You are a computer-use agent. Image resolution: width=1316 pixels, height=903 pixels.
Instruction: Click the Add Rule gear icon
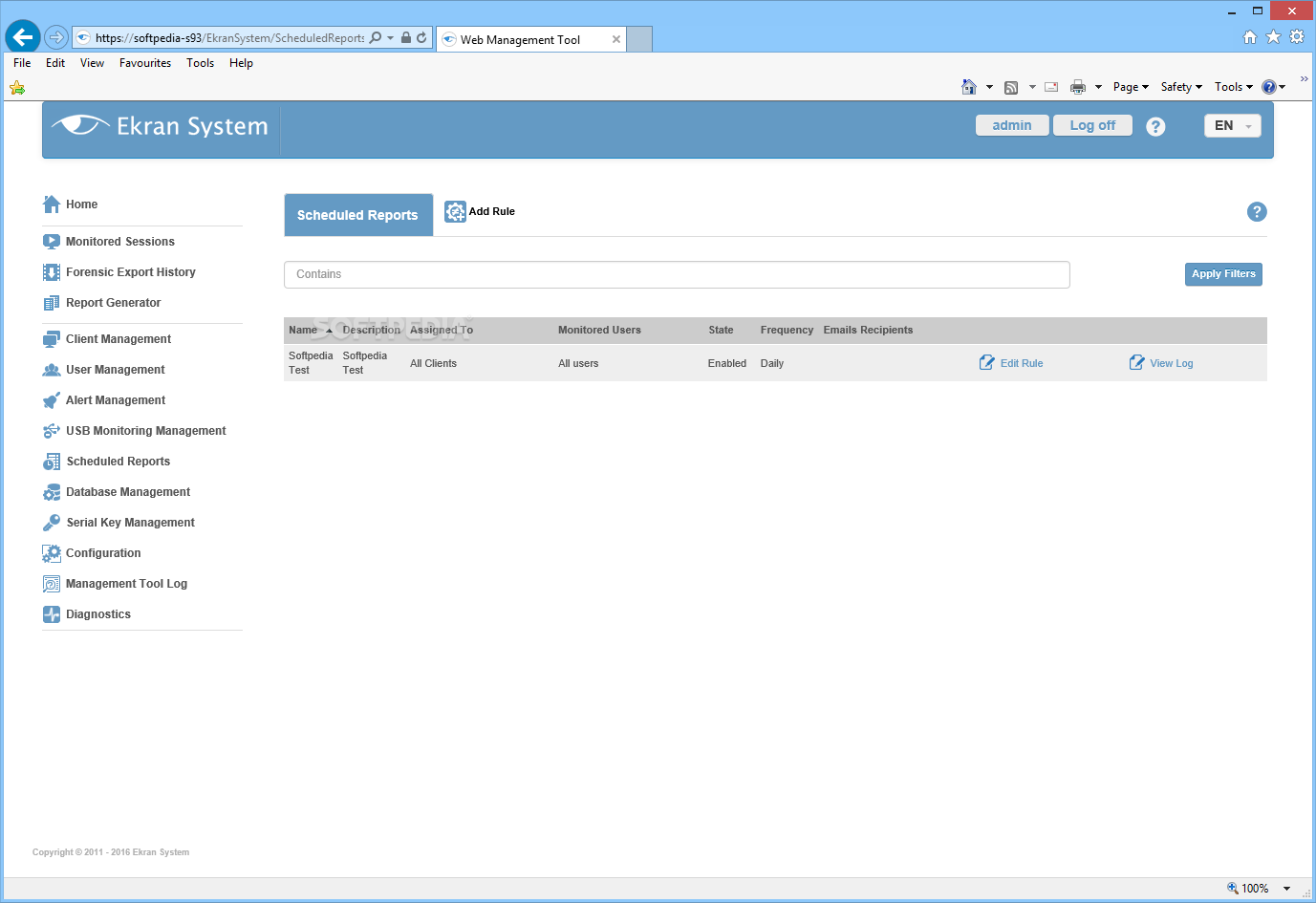coord(455,212)
